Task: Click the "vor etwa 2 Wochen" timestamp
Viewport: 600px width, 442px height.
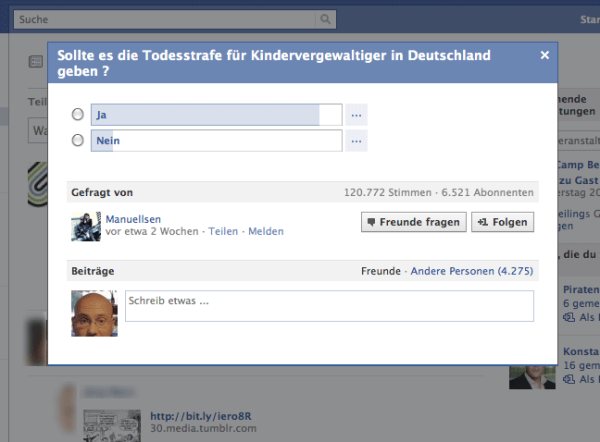Action: [x=152, y=232]
